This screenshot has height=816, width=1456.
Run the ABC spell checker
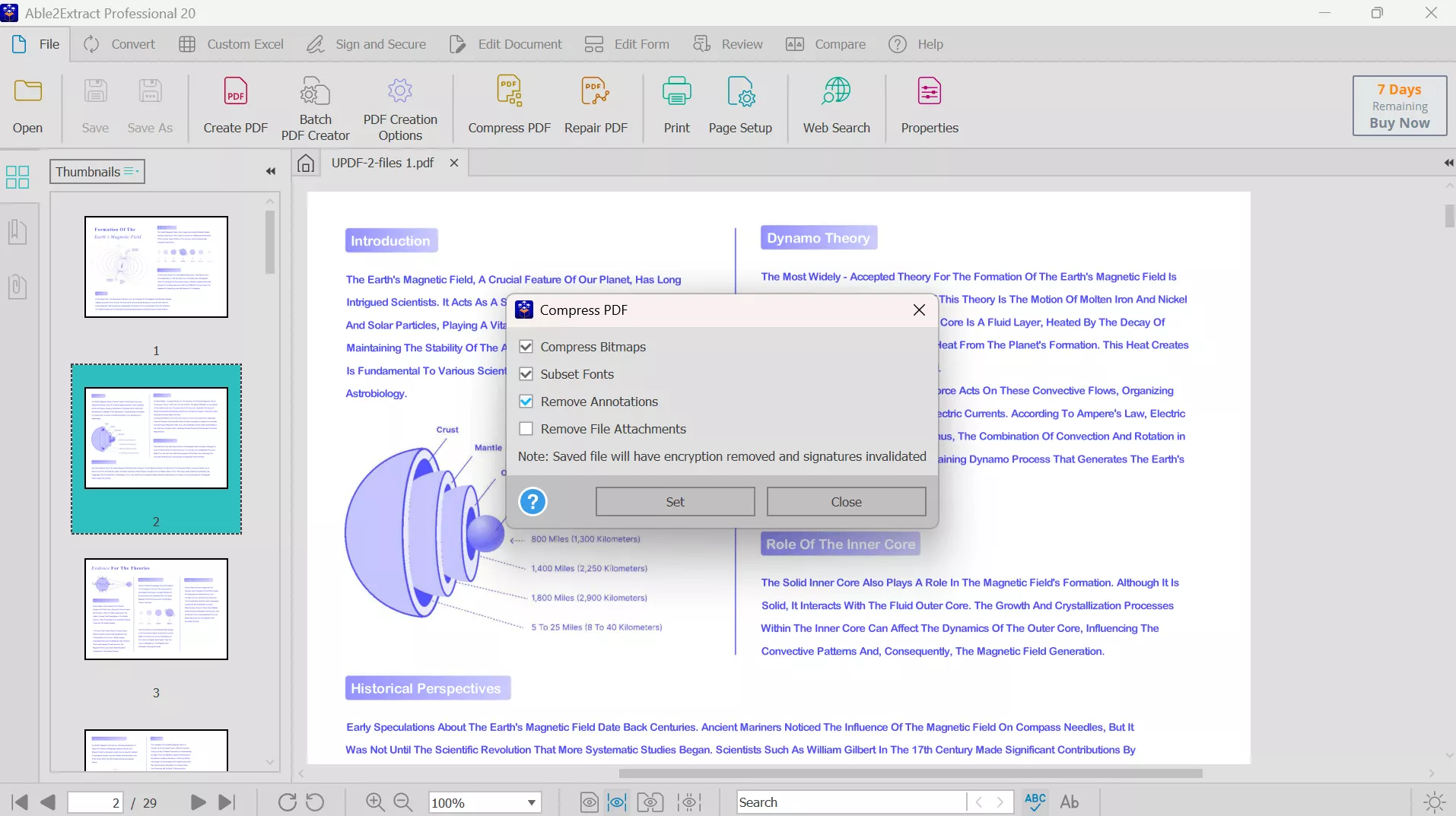point(1035,802)
